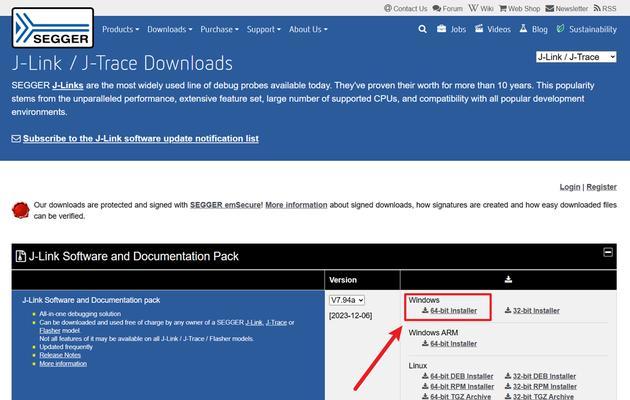Open More information about signed downloads
Screen dimensions: 630x400
[296, 205]
